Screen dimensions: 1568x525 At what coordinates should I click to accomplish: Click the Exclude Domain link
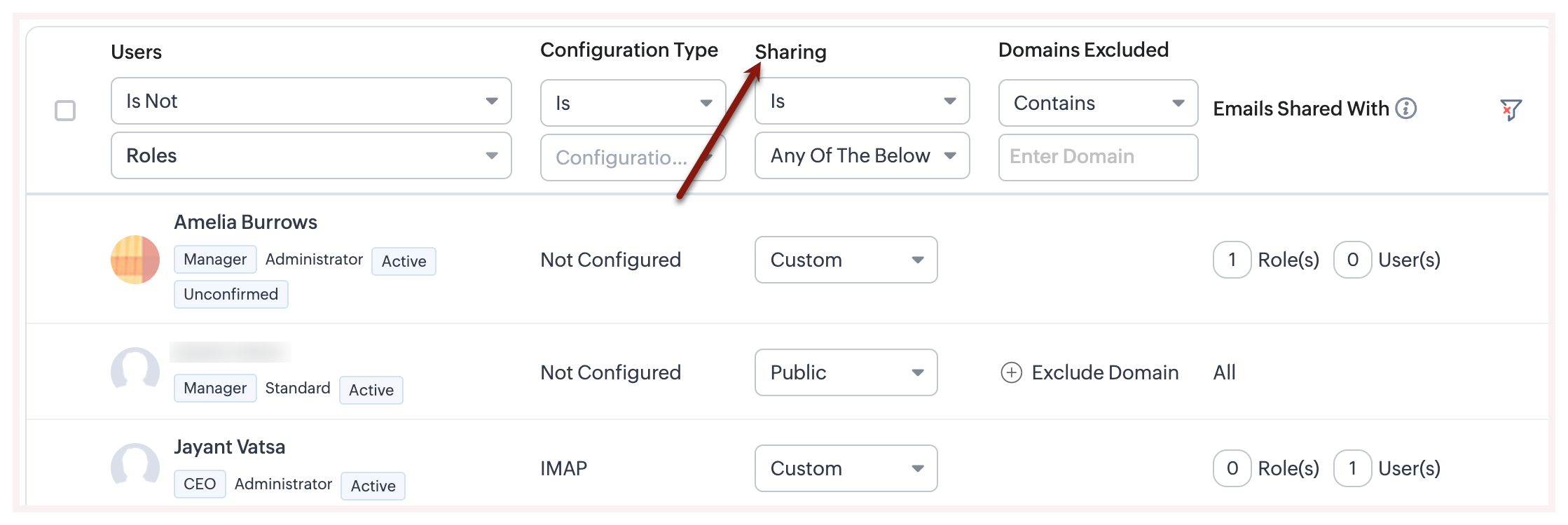1104,372
